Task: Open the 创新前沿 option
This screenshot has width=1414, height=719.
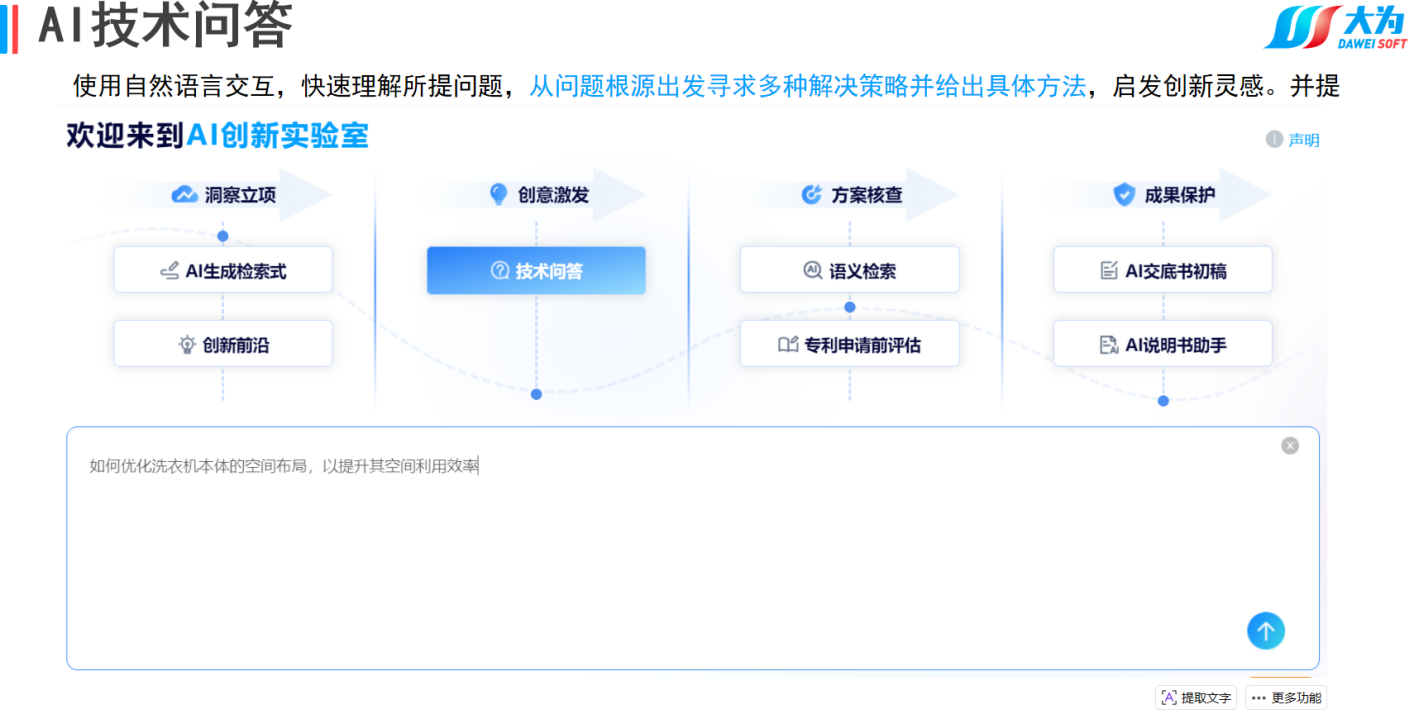Action: (223, 345)
